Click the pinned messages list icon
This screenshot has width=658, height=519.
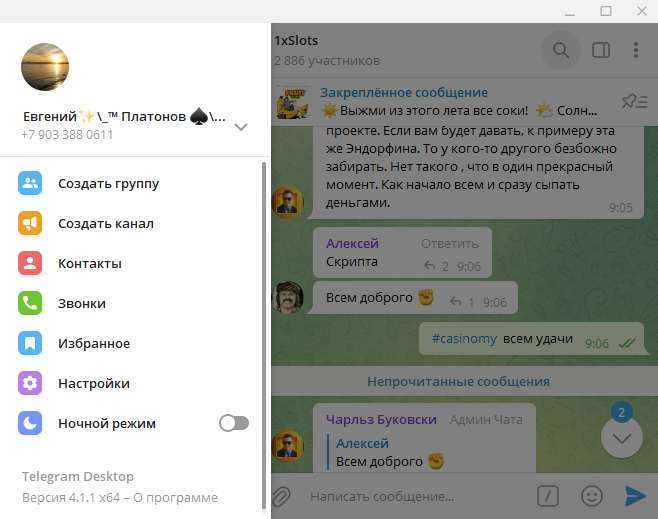[634, 101]
